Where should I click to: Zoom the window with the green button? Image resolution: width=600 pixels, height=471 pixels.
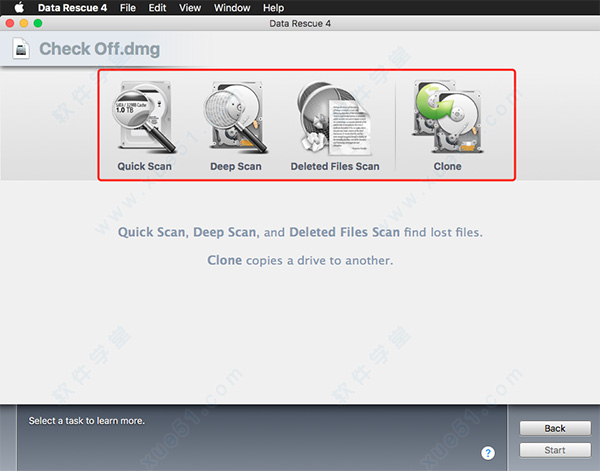click(38, 23)
